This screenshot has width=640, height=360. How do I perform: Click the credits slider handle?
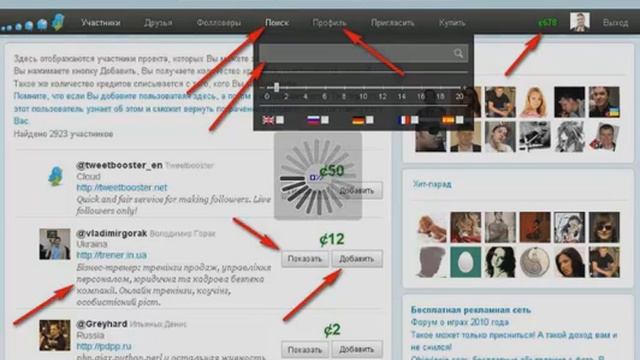[x=276, y=87]
